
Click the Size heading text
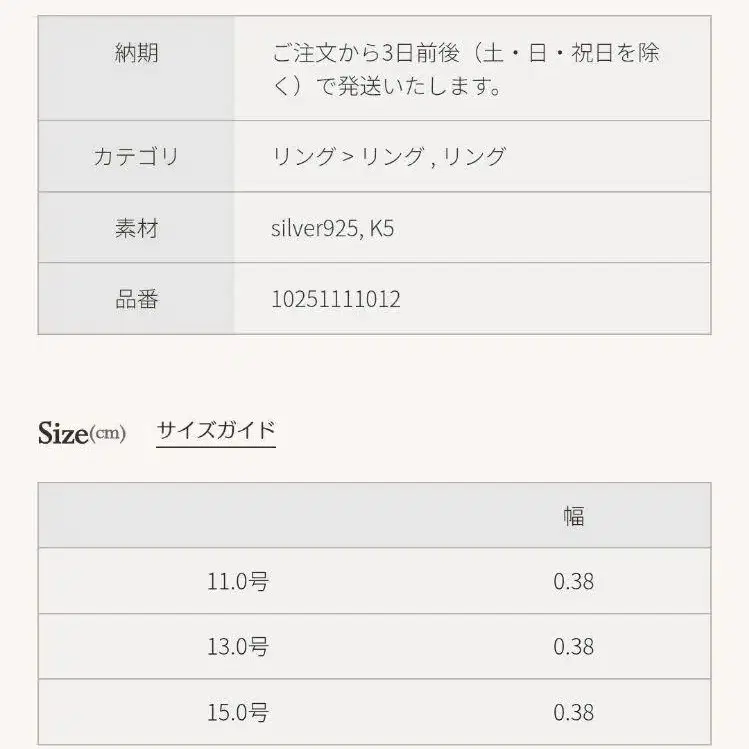(63, 434)
